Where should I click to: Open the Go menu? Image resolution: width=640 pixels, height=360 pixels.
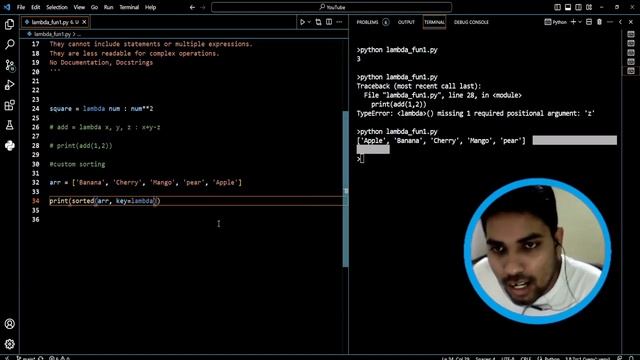[94, 7]
